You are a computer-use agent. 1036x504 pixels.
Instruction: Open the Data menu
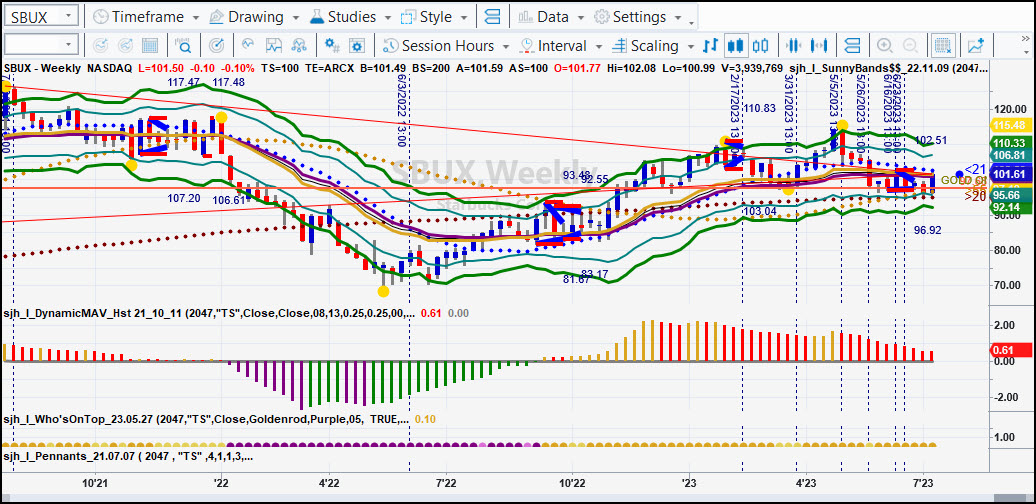(x=550, y=17)
